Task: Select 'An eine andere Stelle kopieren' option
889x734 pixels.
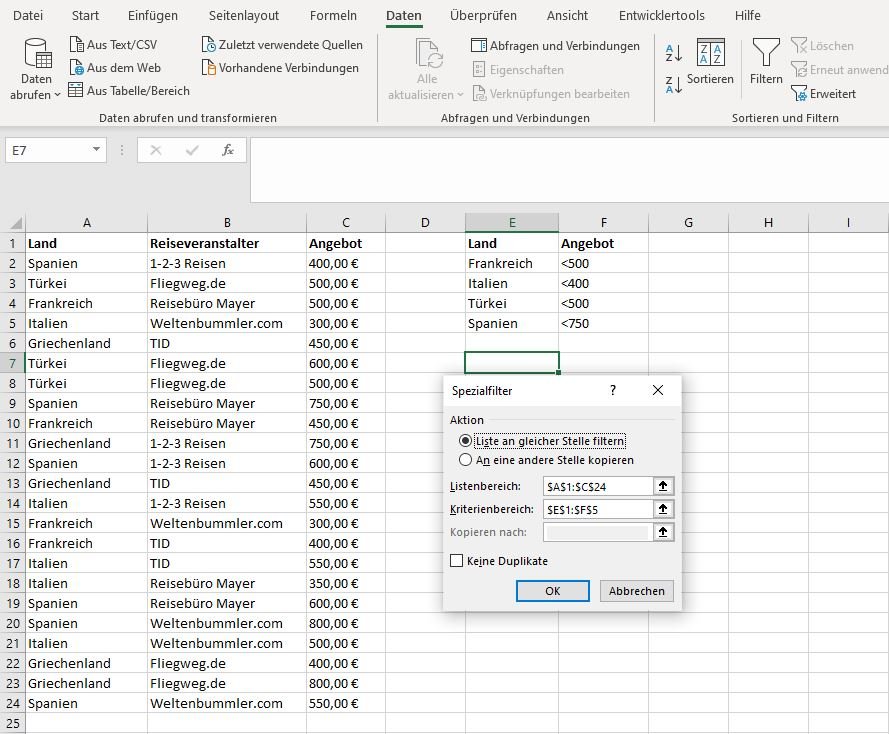Action: (x=465, y=461)
